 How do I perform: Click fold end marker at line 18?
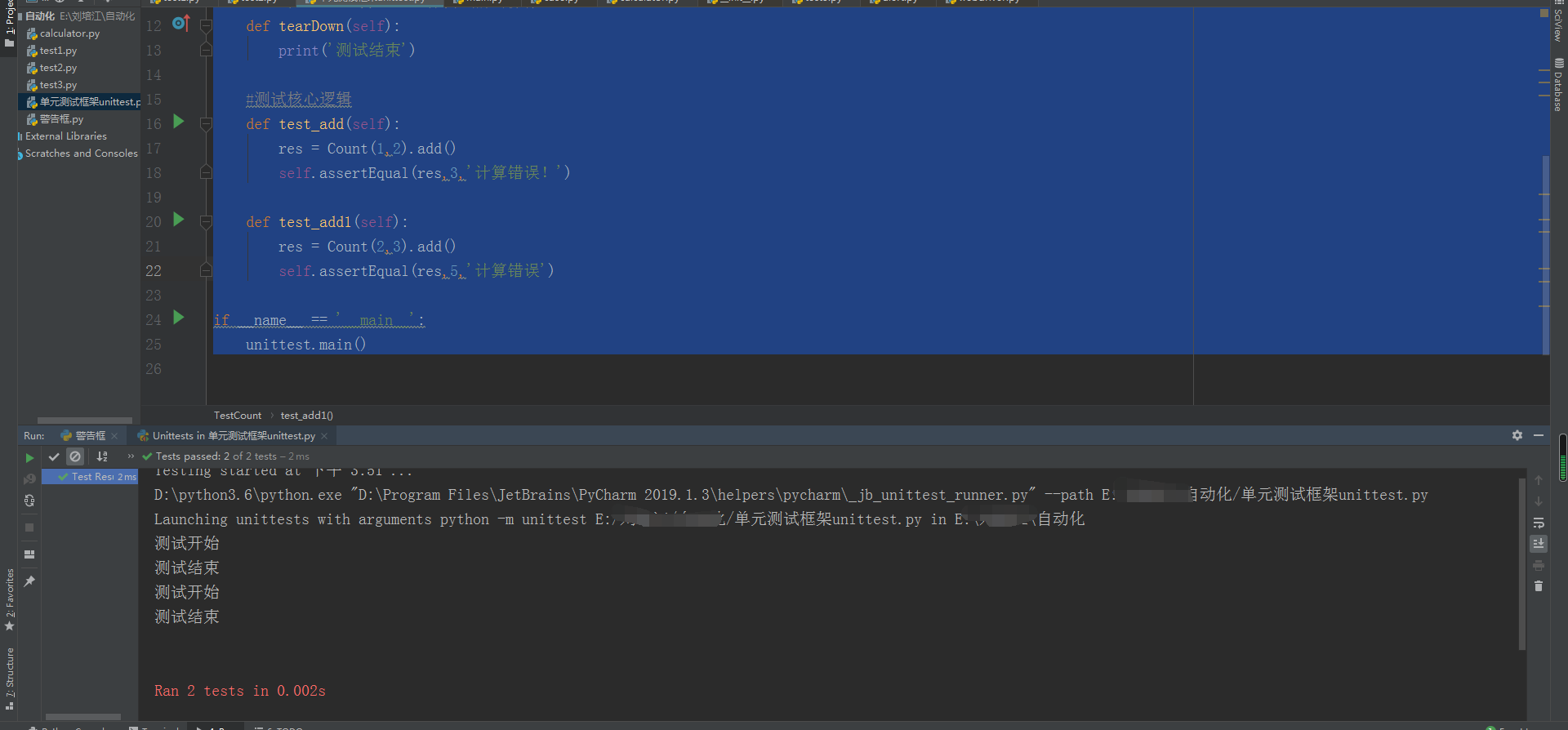pos(206,172)
